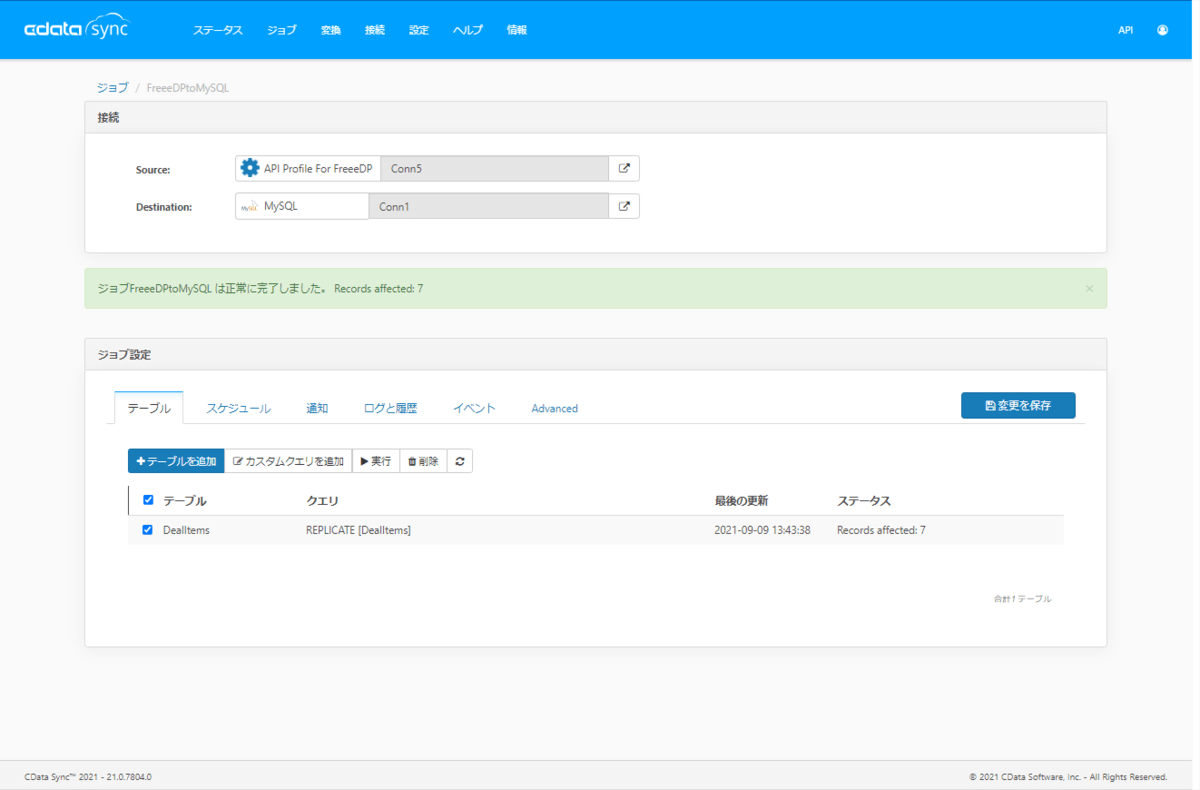This screenshot has height=790, width=1200.
Task: Uncheck the DealItems table checkbox
Action: pos(148,530)
